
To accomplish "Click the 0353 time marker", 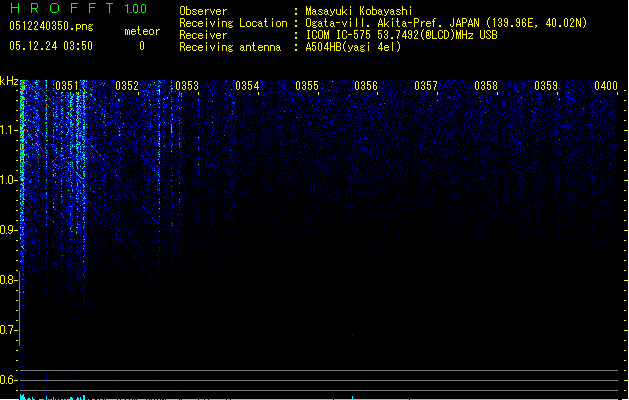I will 187,86.
